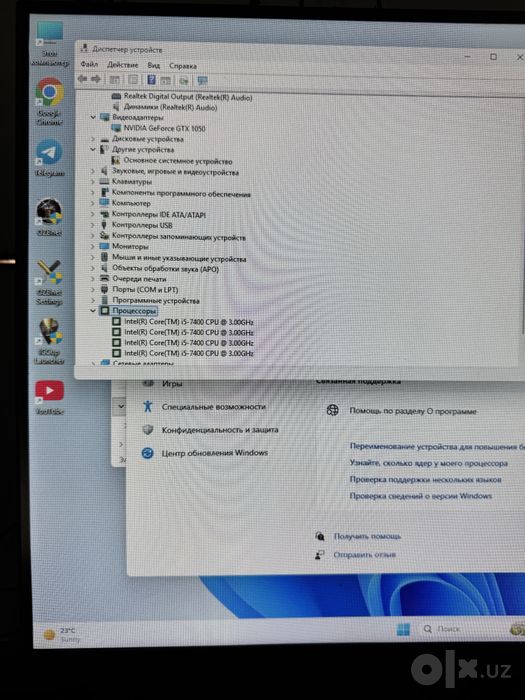Open Этот компьютер desktop icon
Image resolution: width=525 pixels, height=700 pixels.
50,44
